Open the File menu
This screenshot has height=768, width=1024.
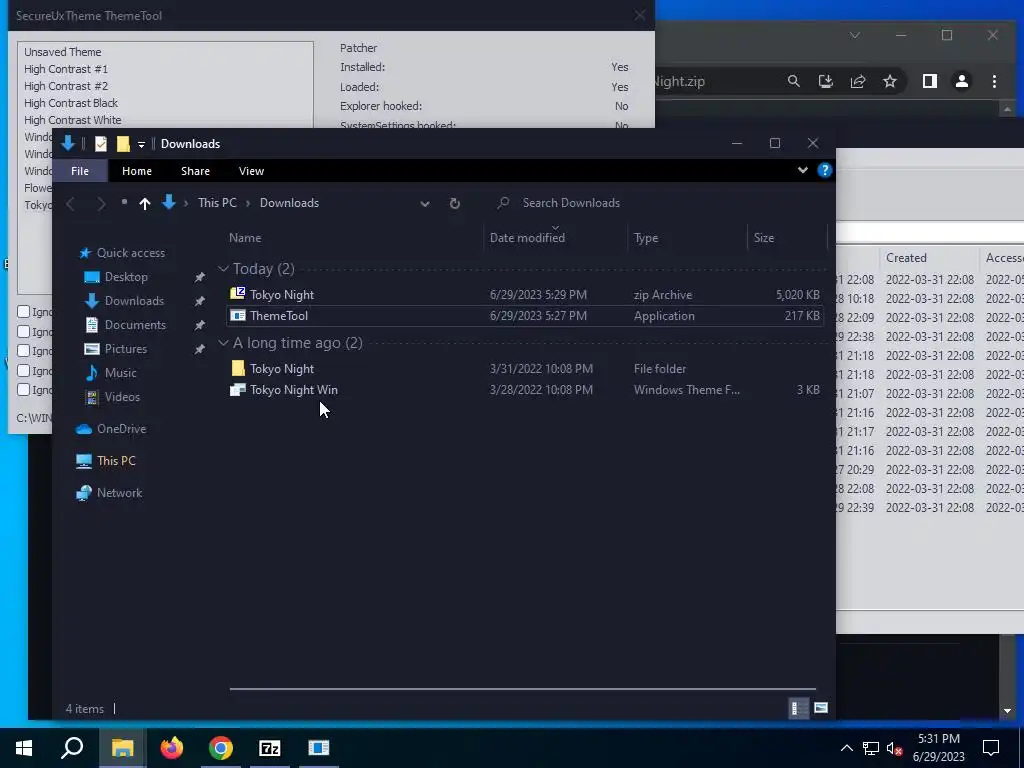point(80,171)
